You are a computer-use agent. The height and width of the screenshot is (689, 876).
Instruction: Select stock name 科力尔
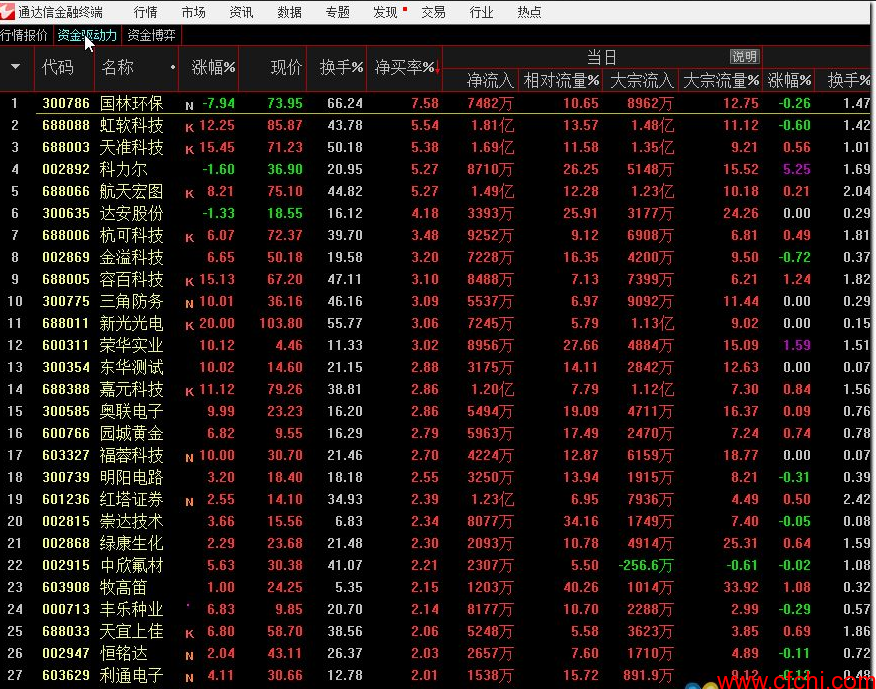point(123,169)
